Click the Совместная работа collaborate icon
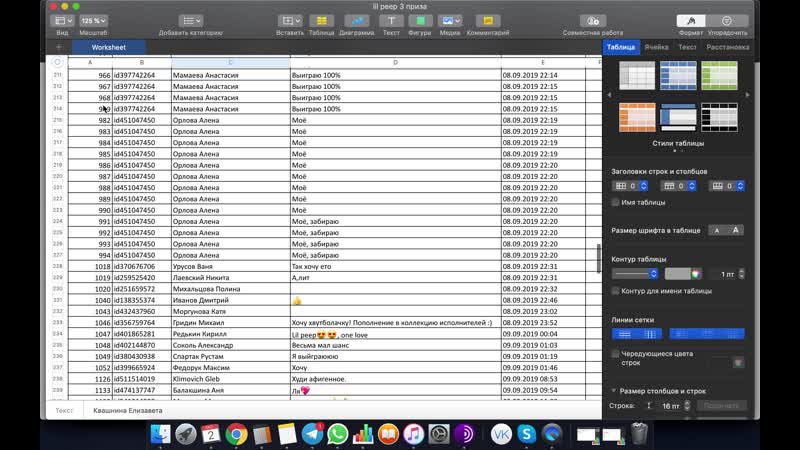Viewport: 800px width, 450px height. tap(593, 21)
